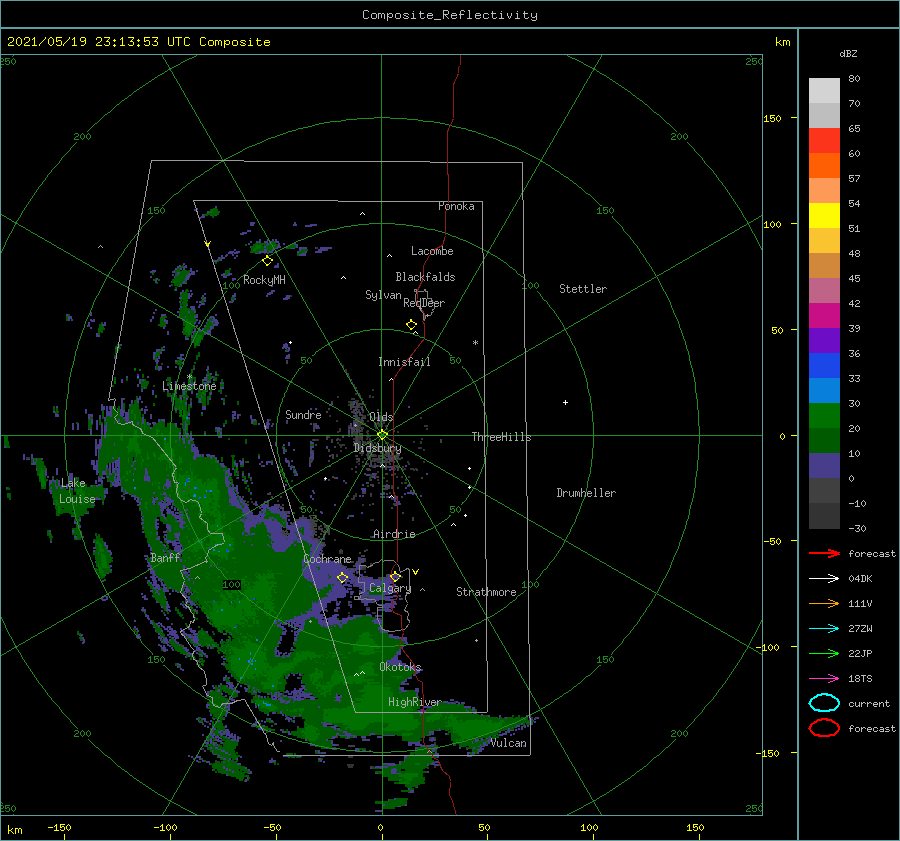Click the white asterisk marker east of RedDeer
Screen dimensions: 900x841
tap(475, 343)
